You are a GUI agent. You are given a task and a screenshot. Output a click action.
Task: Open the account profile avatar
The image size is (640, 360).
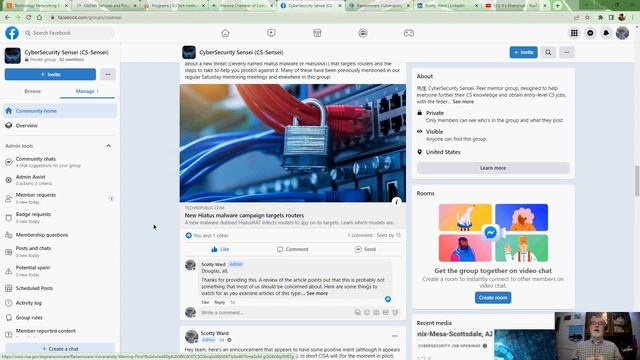(x=622, y=33)
